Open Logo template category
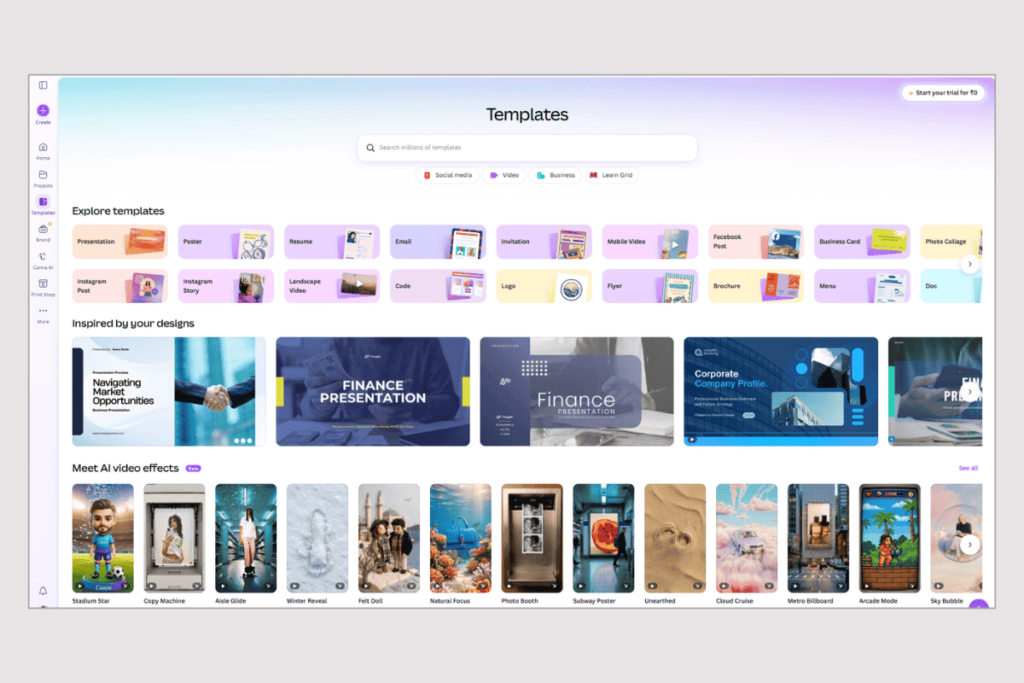The image size is (1024, 683). [544, 286]
